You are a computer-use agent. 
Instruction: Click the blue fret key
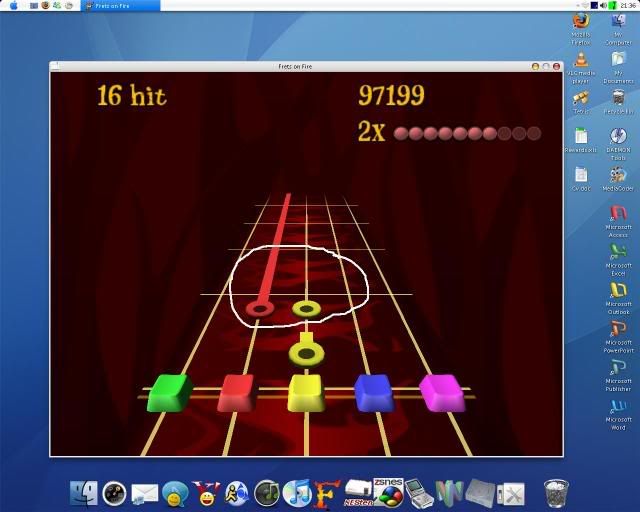click(x=374, y=393)
